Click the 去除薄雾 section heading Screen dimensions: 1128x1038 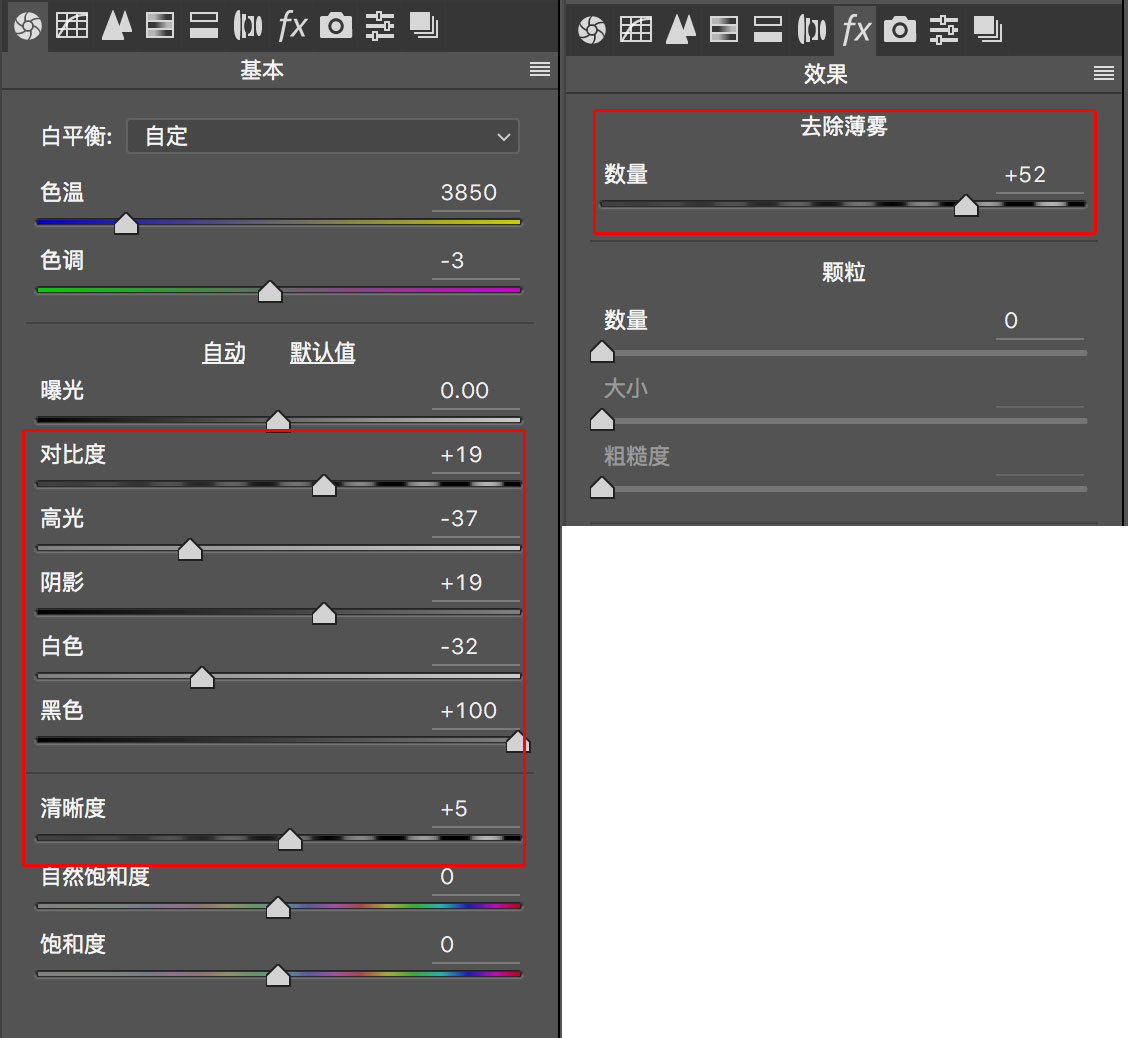[x=843, y=127]
